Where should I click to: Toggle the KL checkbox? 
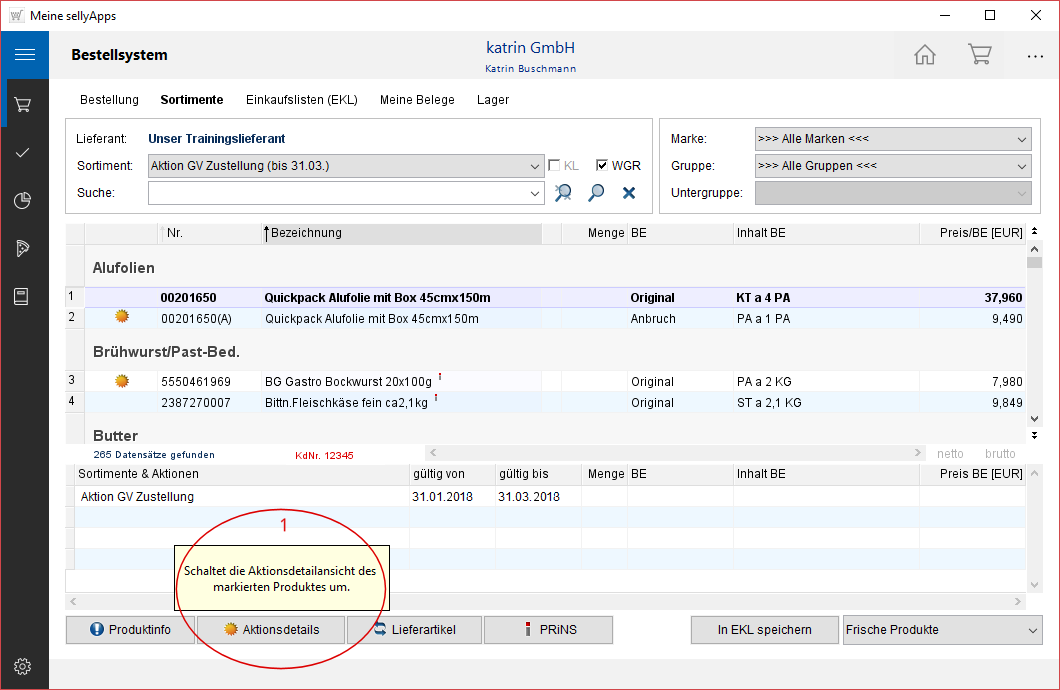tap(555, 166)
